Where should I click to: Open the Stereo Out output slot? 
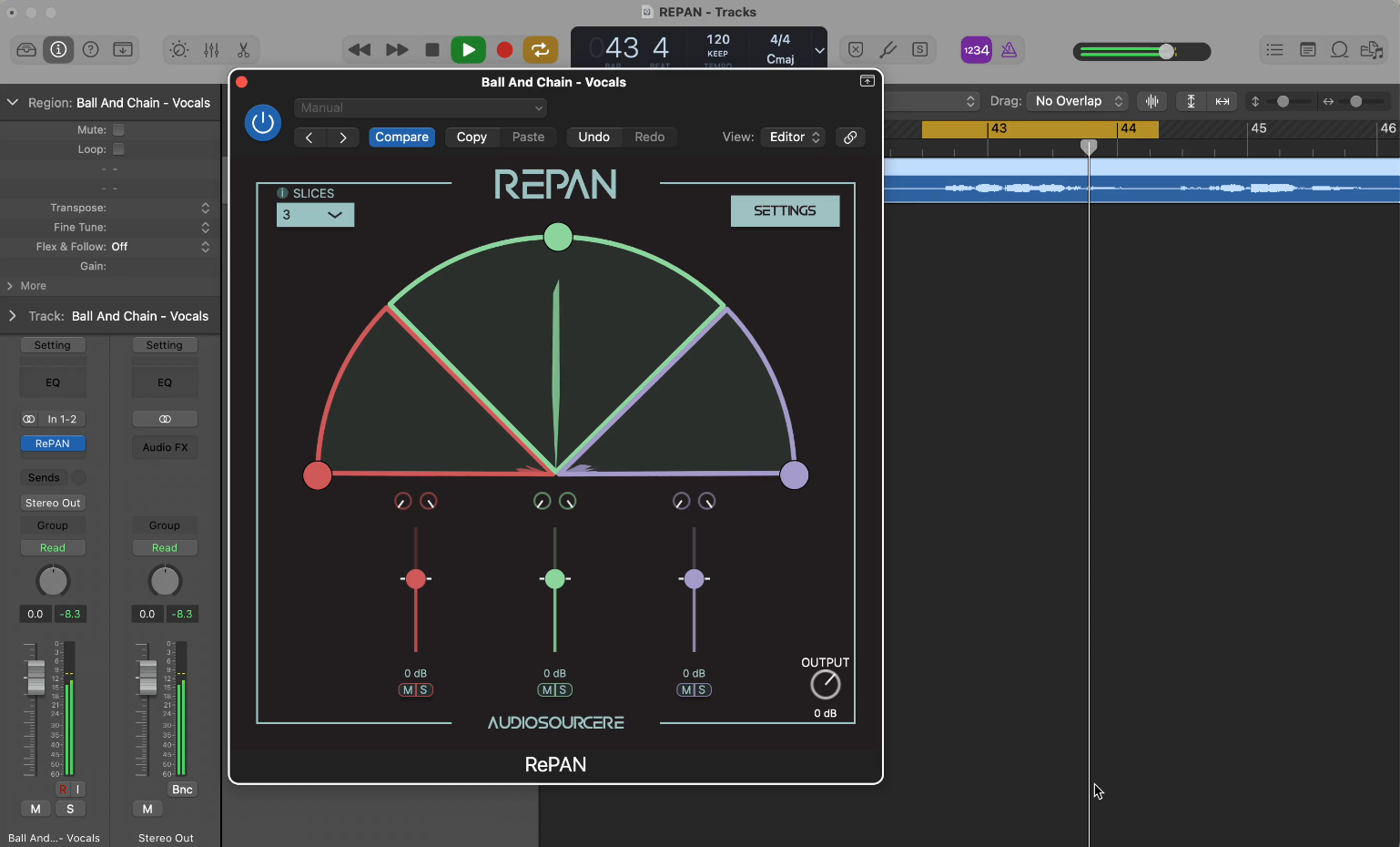pyautogui.click(x=53, y=503)
